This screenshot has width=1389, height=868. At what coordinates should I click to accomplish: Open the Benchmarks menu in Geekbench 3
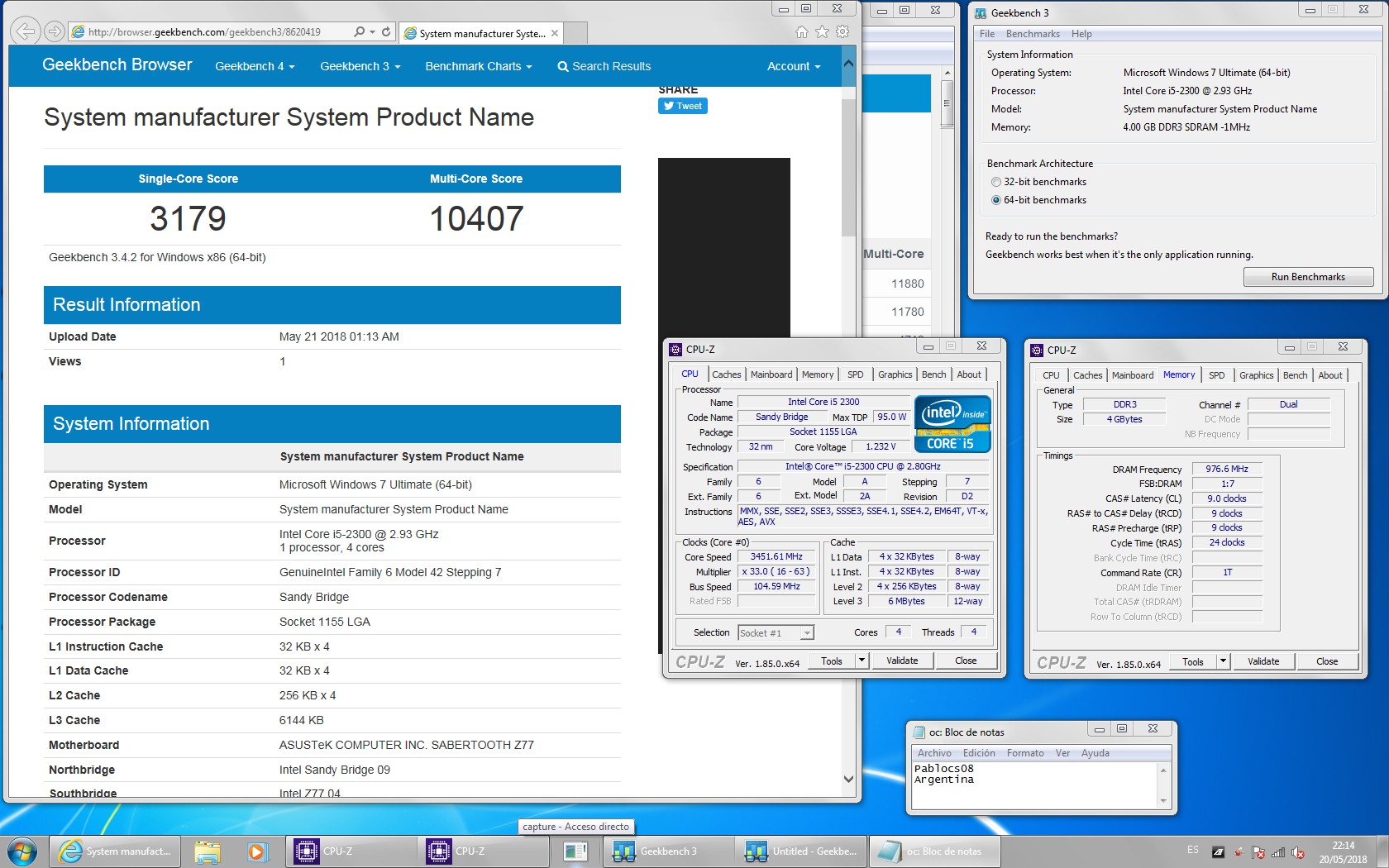pyautogui.click(x=1033, y=34)
